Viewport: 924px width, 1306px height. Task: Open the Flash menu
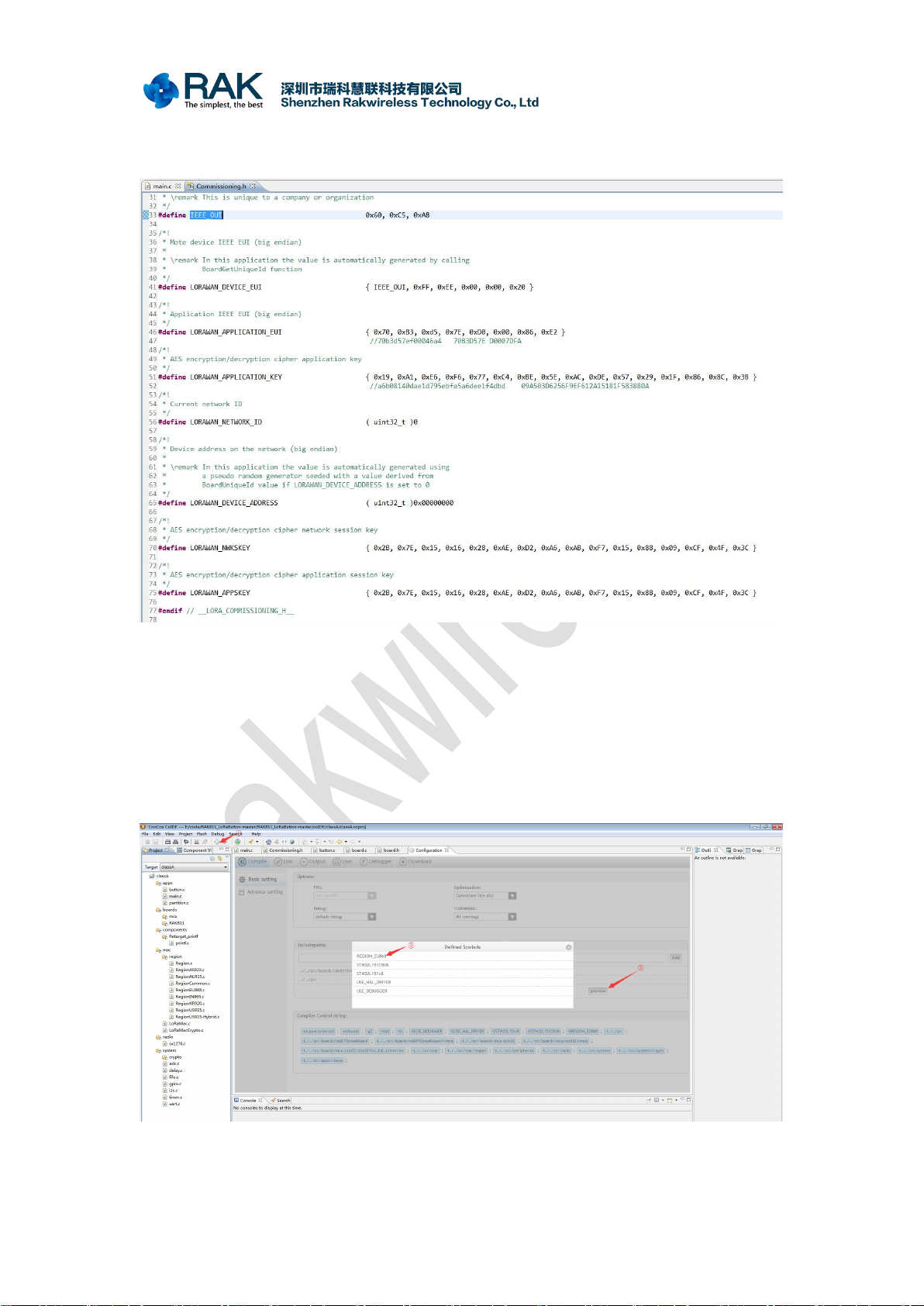pyautogui.click(x=202, y=834)
